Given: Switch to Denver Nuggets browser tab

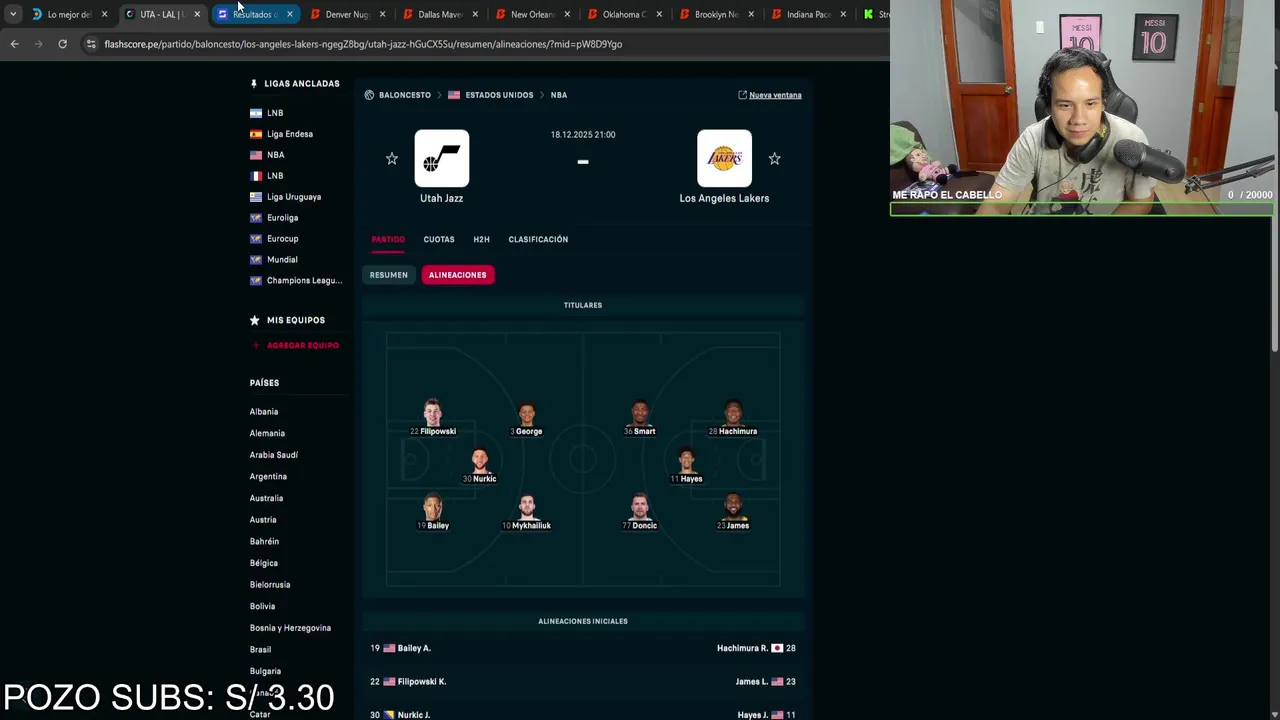Looking at the screenshot, I should click(347, 14).
